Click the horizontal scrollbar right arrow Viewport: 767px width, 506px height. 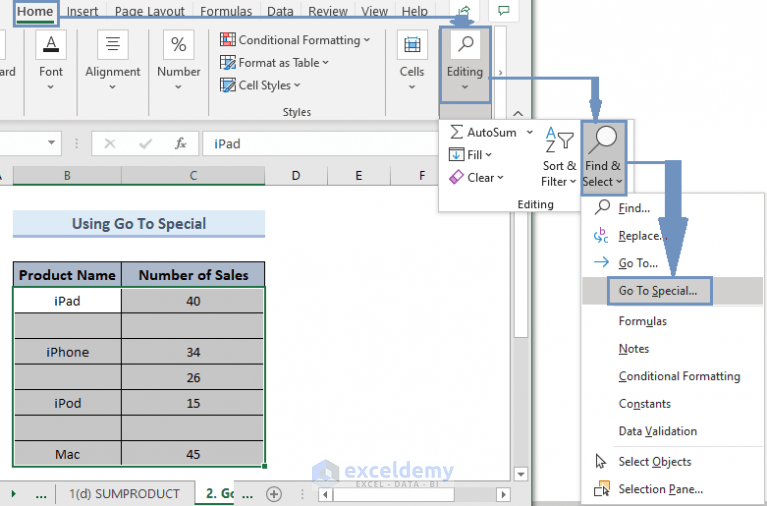pos(503,494)
